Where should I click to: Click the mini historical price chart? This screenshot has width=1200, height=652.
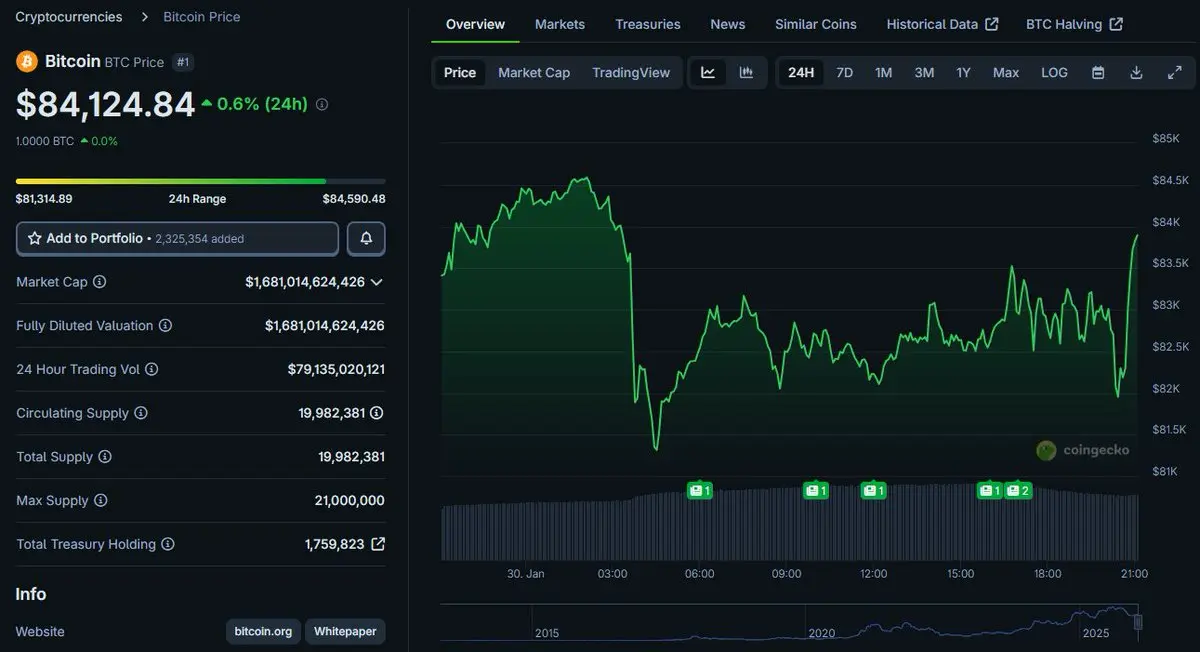790,622
